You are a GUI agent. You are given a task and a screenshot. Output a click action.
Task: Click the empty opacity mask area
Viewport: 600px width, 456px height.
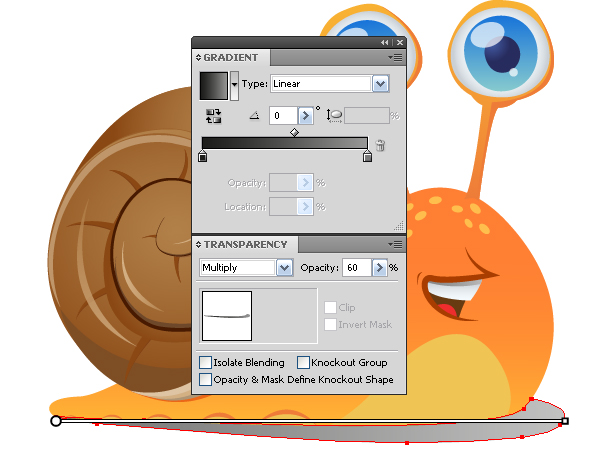[x=284, y=316]
